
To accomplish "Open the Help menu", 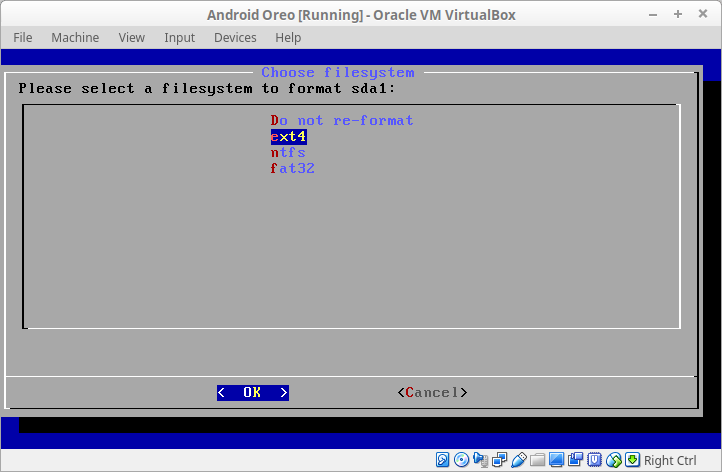I will coord(288,37).
